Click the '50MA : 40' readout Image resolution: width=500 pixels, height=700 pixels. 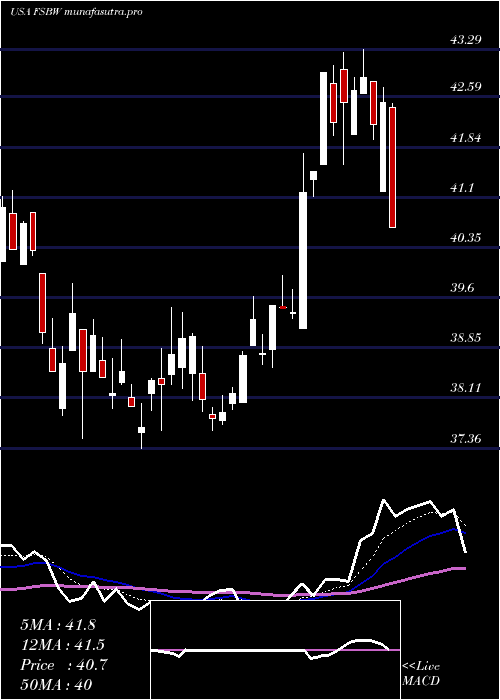click(56, 684)
